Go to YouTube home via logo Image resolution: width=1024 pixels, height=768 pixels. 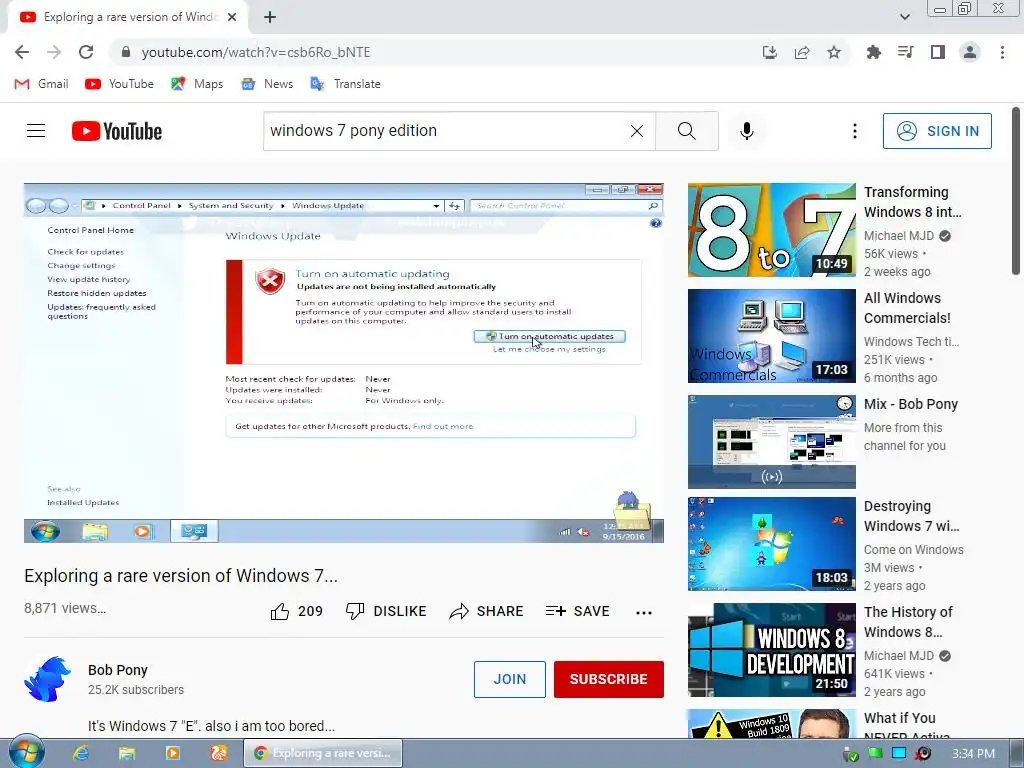click(117, 131)
